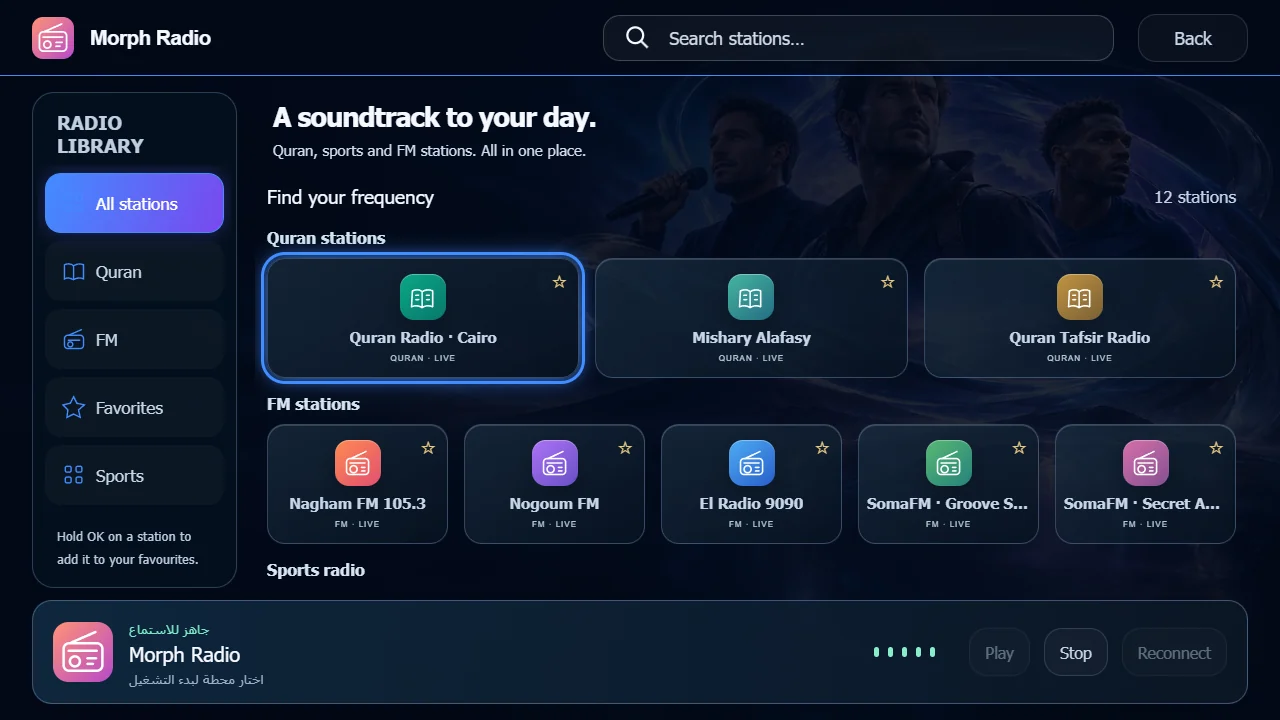Click the Back button

(1193, 38)
